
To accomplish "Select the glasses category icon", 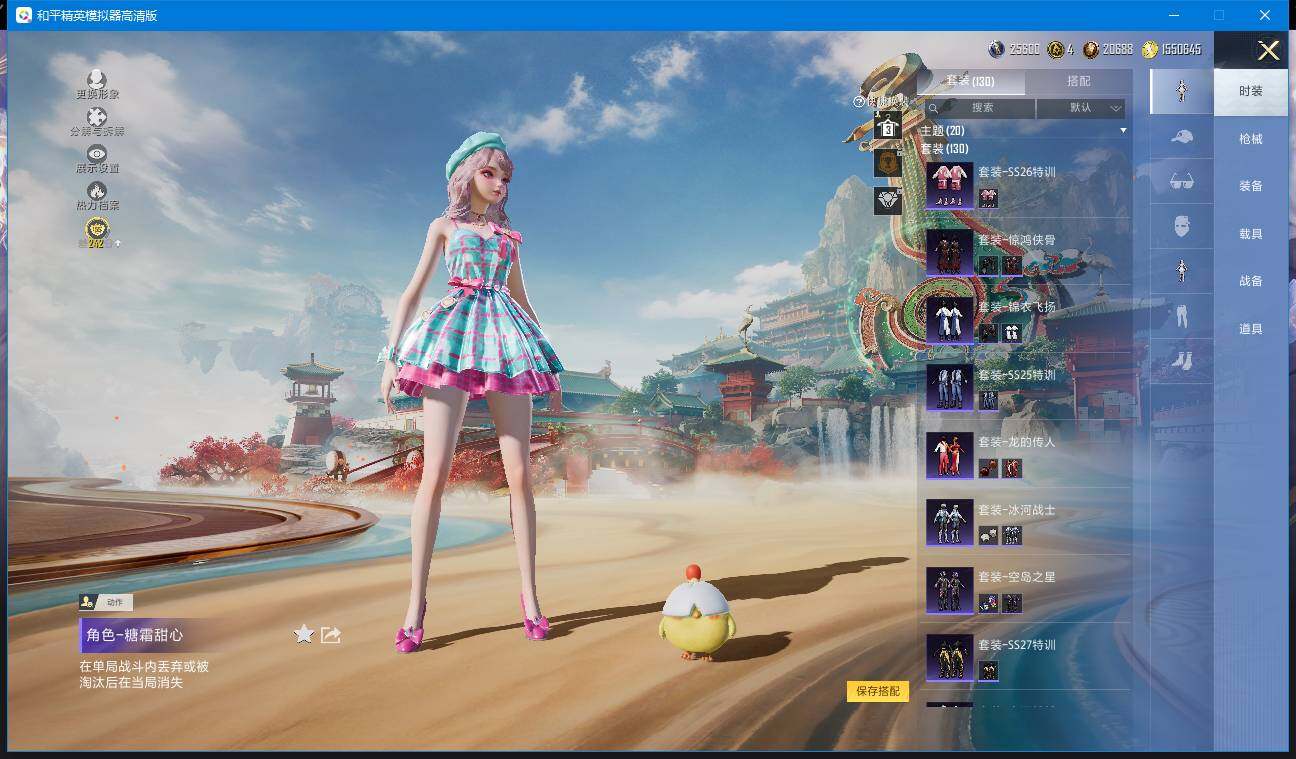I will pyautogui.click(x=1181, y=181).
